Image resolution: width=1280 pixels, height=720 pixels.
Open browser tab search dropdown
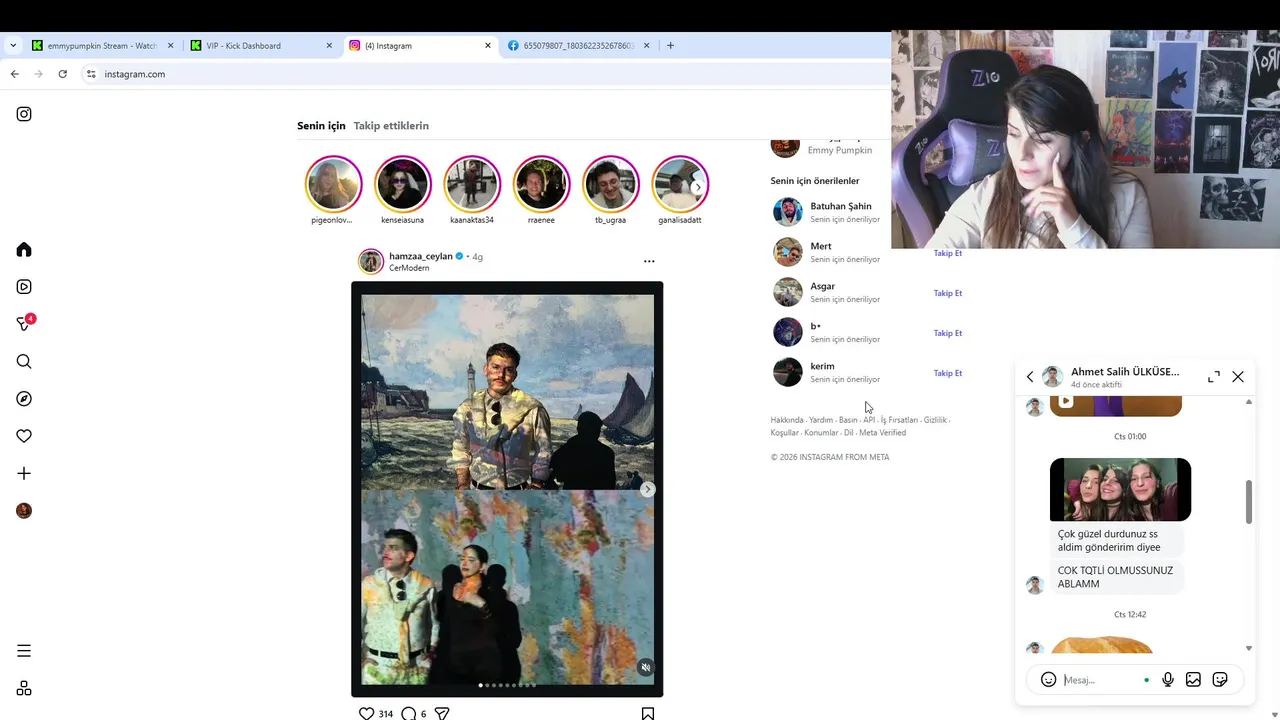pyautogui.click(x=13, y=46)
